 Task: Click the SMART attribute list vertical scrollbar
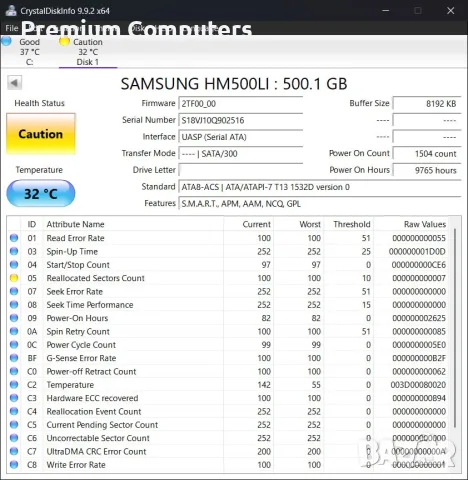455,328
